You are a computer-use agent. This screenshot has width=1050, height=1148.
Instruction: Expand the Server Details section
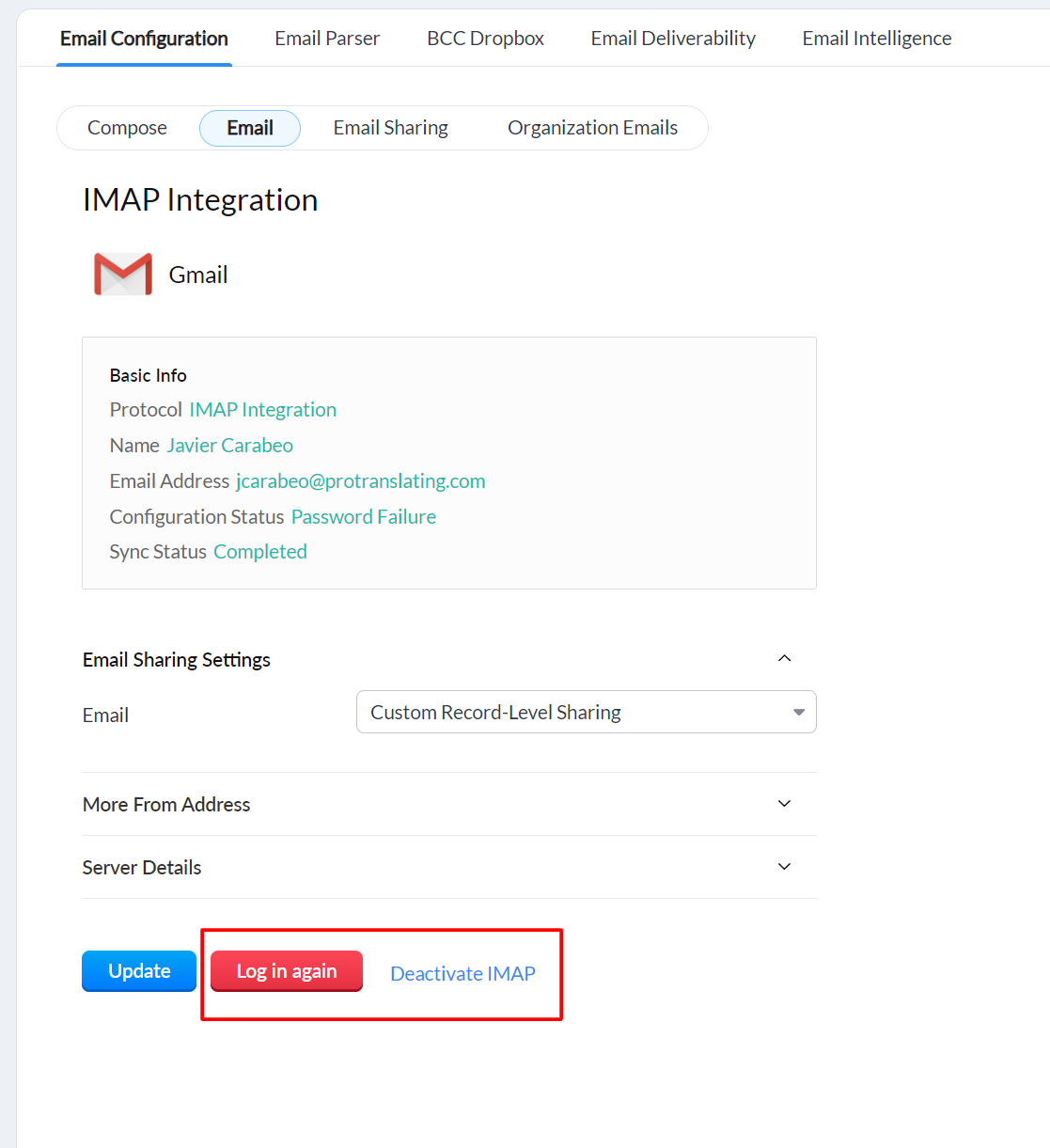[449, 867]
